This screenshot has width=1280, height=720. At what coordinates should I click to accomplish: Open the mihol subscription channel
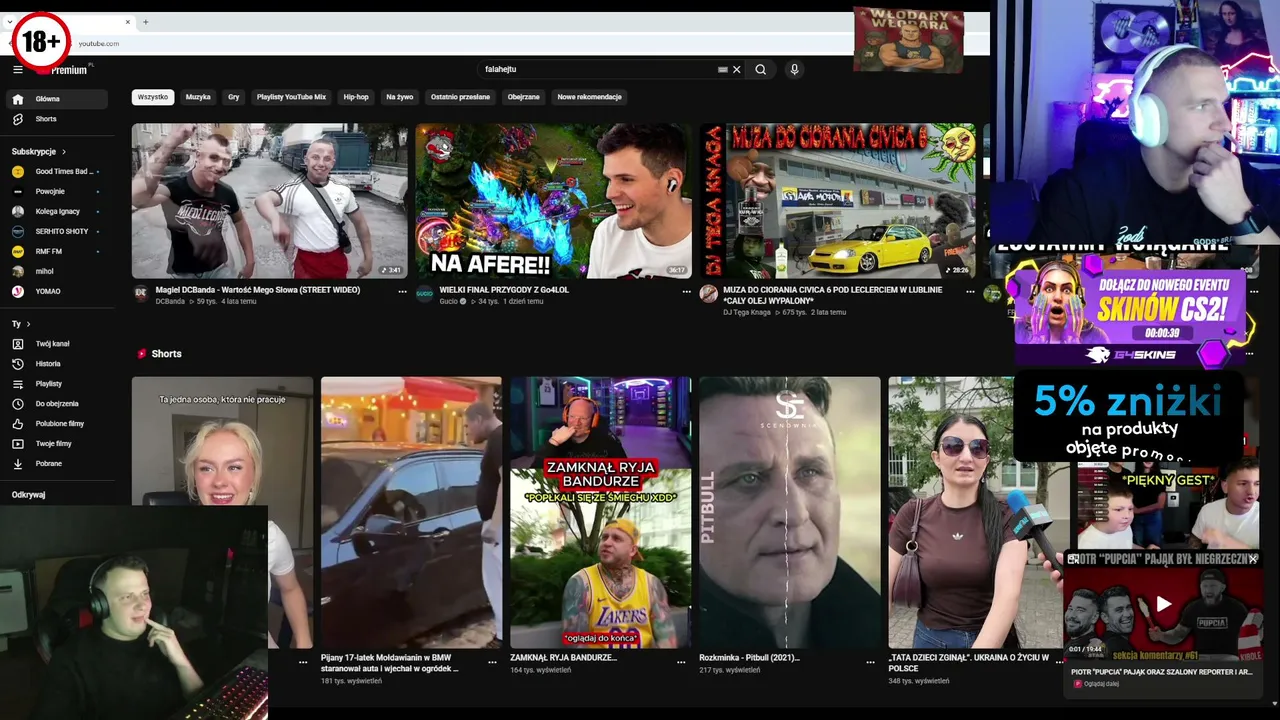click(x=56, y=271)
